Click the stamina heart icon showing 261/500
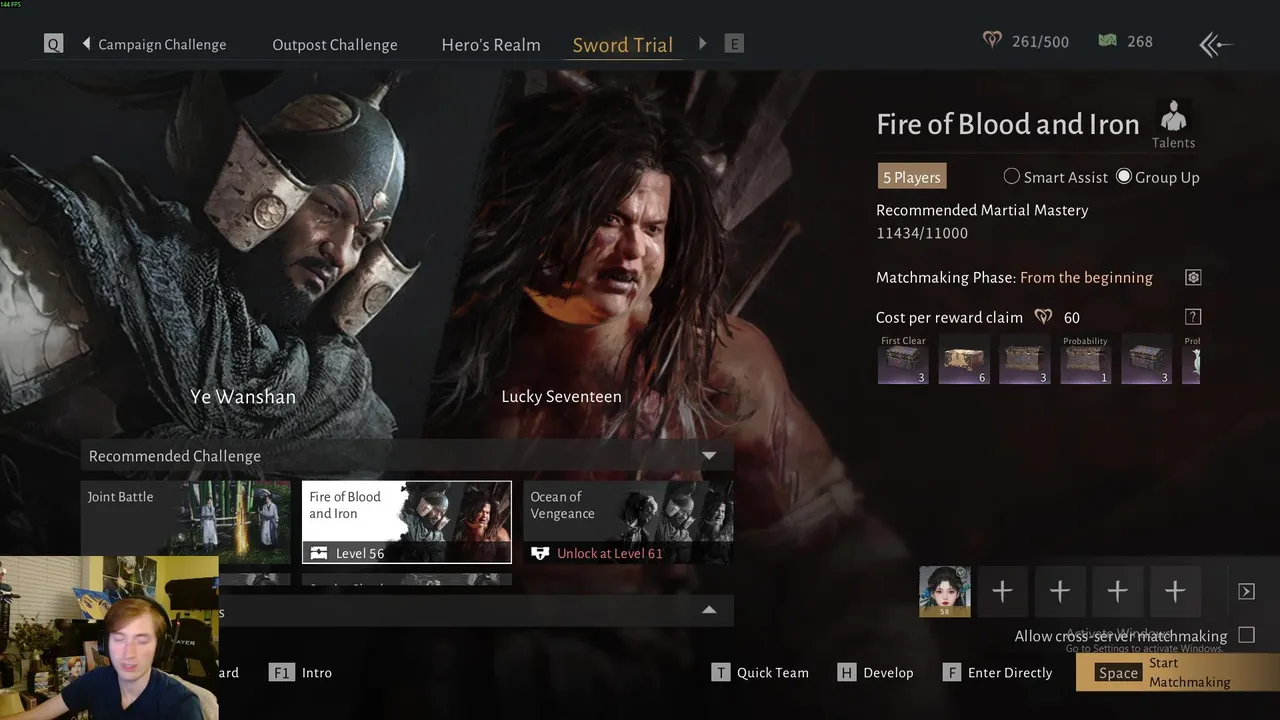The image size is (1280, 720). point(992,41)
